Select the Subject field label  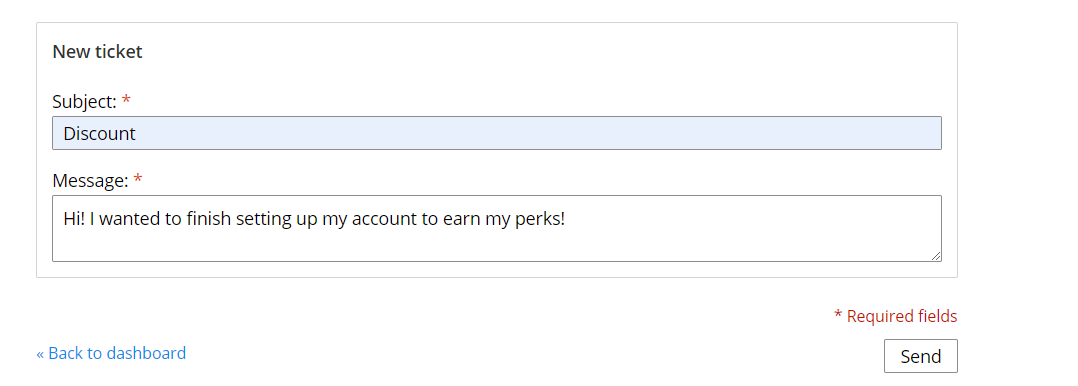pyautogui.click(x=85, y=102)
